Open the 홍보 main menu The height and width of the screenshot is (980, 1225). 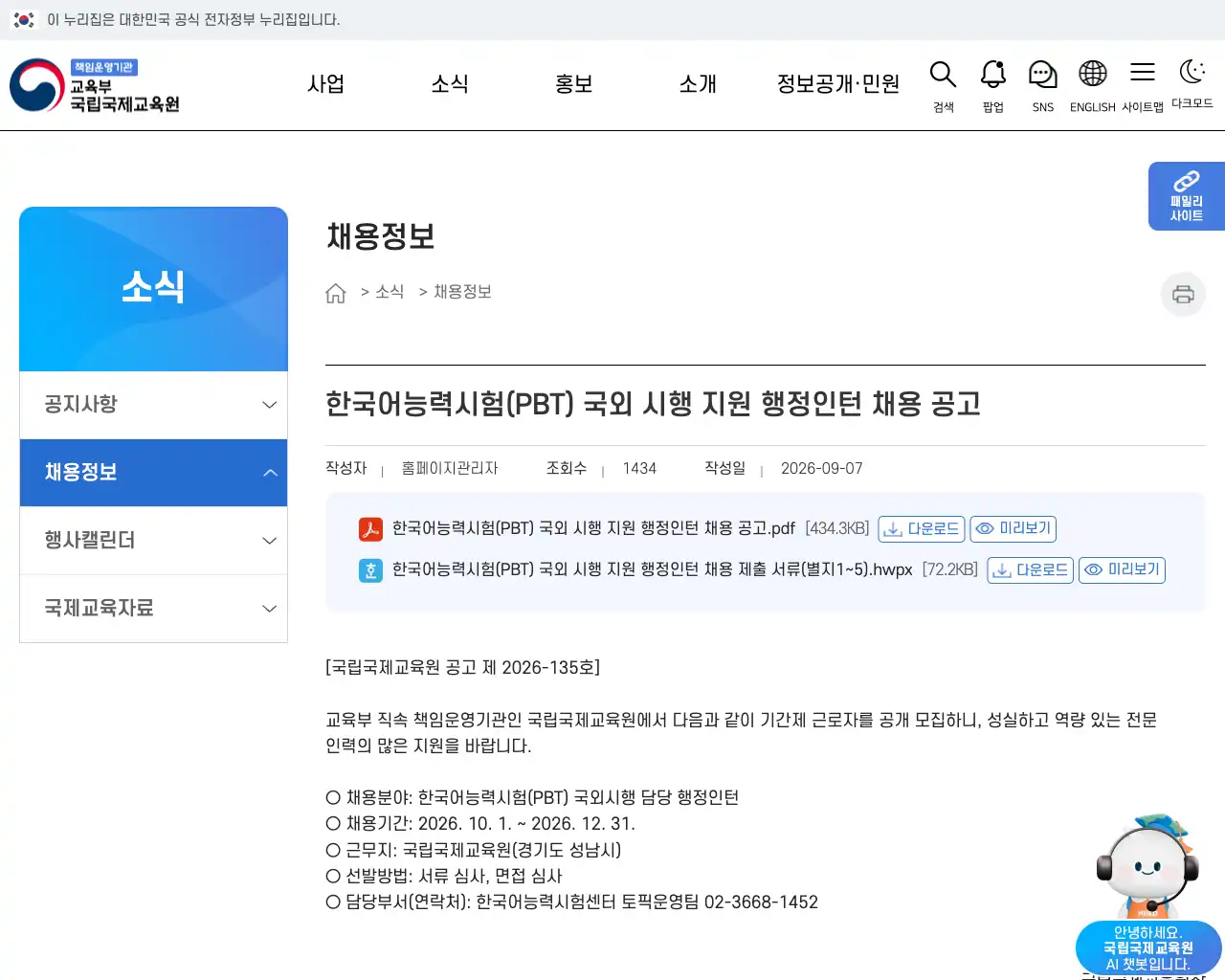coord(574,84)
